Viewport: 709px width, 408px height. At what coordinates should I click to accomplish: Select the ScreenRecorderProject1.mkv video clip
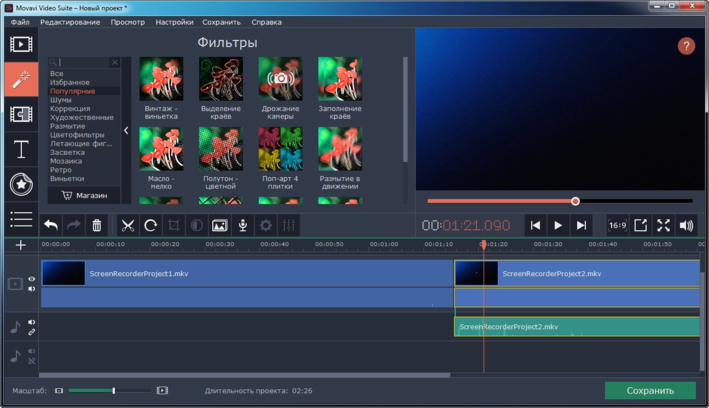point(247,273)
